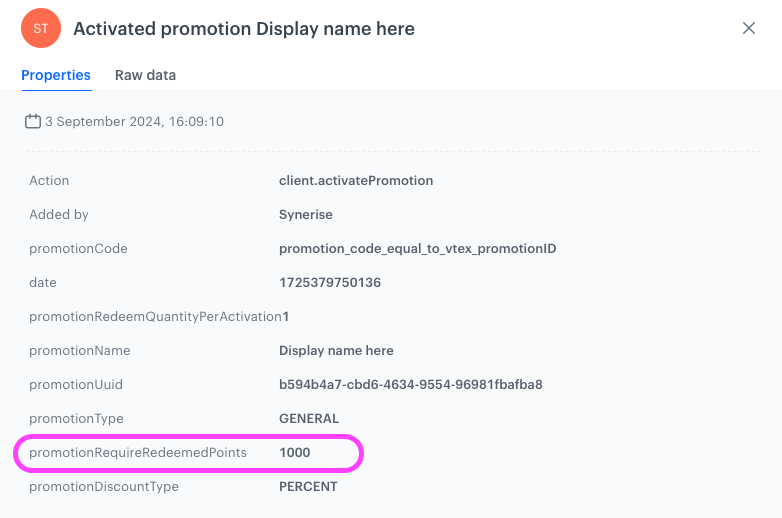Image resolution: width=782 pixels, height=518 pixels.
Task: Click the date value 1725379750136
Action: (330, 283)
